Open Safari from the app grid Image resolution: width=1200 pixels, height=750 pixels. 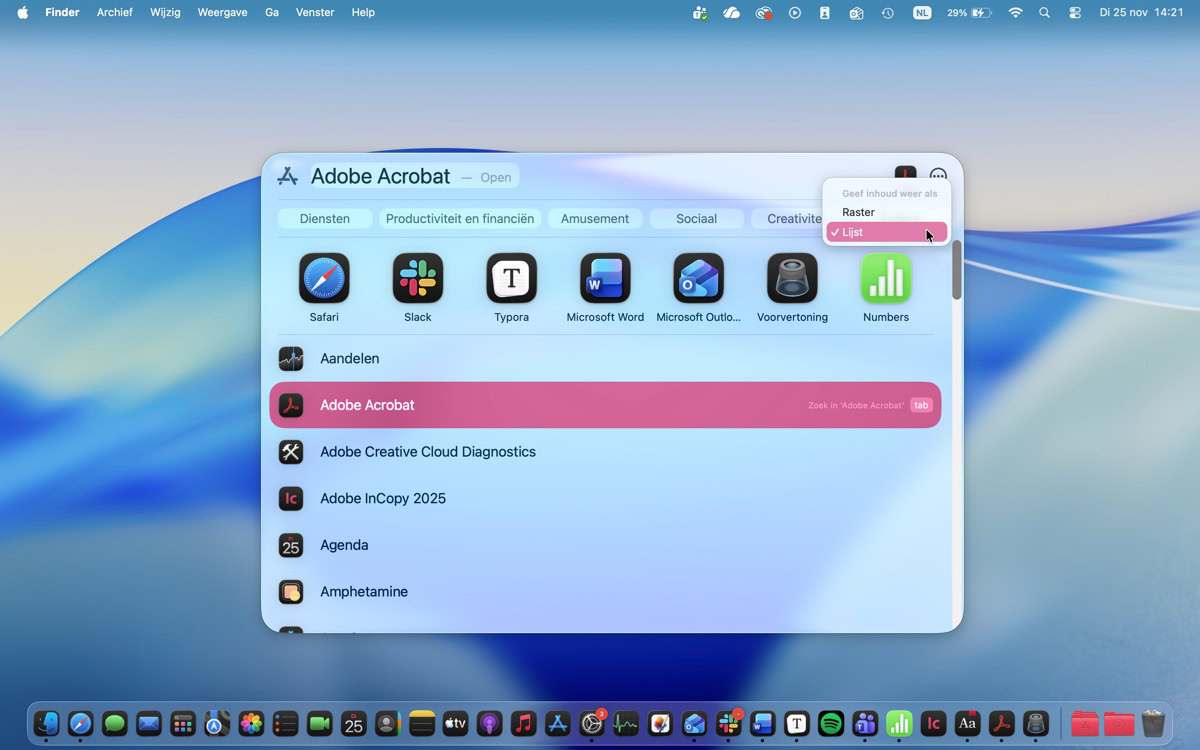coord(323,278)
